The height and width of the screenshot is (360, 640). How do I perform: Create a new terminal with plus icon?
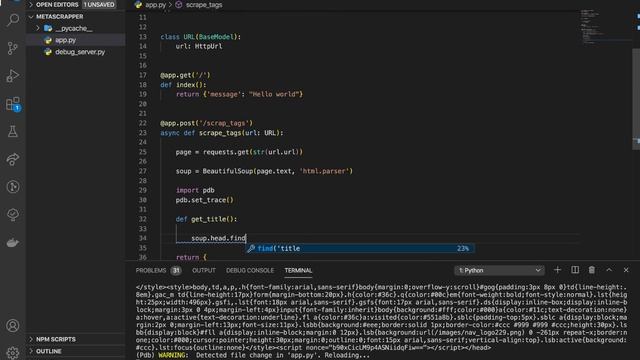click(x=557, y=270)
